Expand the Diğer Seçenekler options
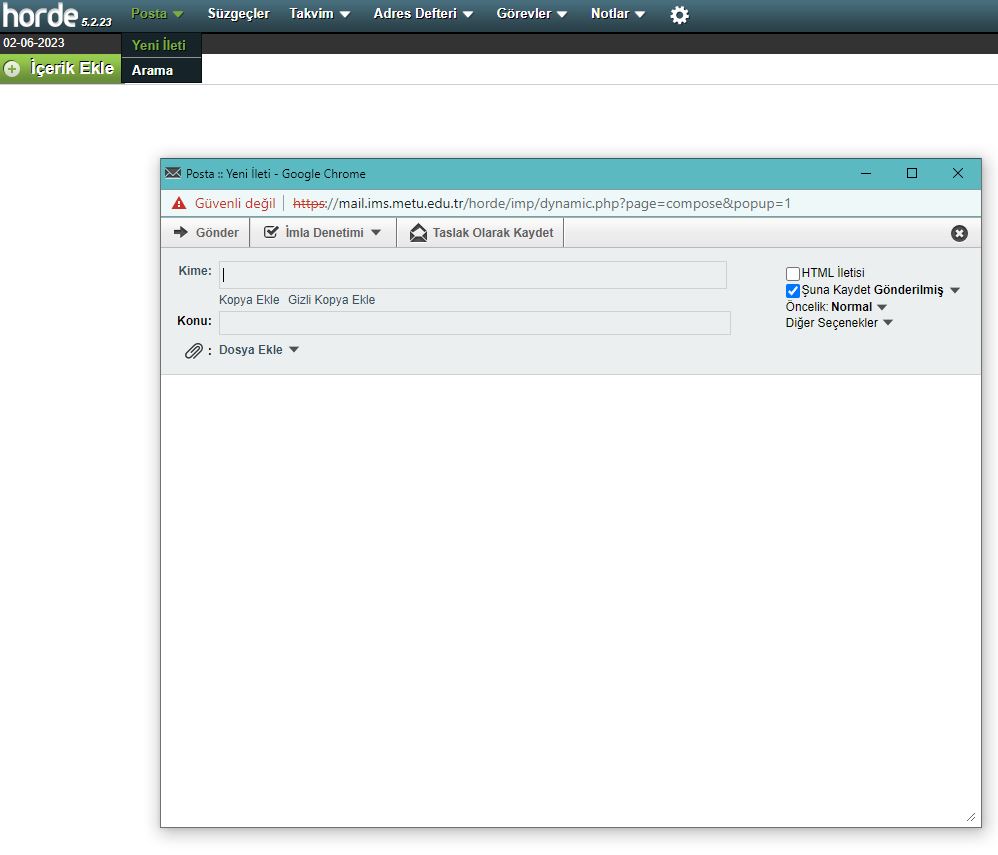The height and width of the screenshot is (855, 998). tap(838, 323)
